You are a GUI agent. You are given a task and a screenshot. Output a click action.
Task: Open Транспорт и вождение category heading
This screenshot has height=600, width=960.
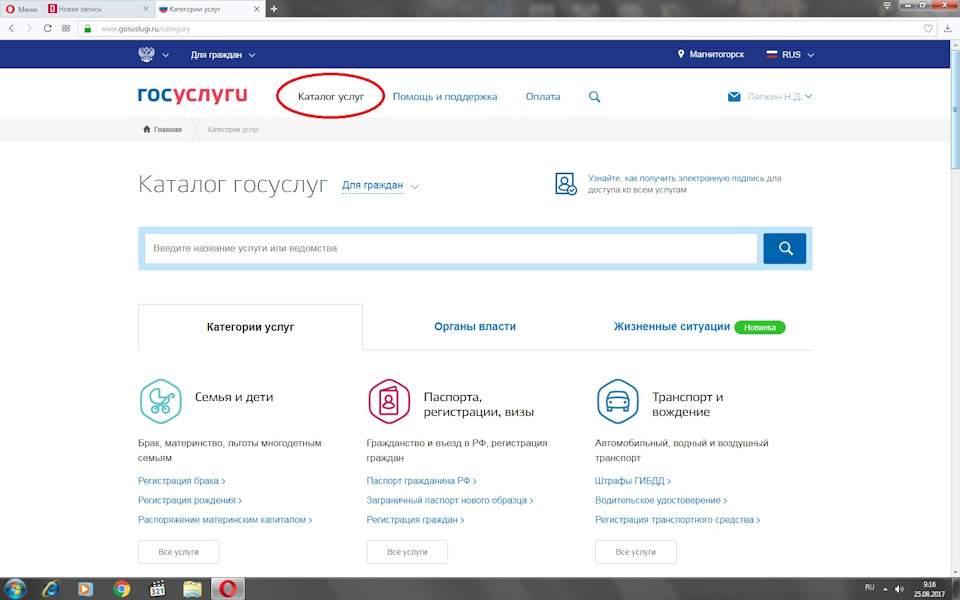click(688, 405)
